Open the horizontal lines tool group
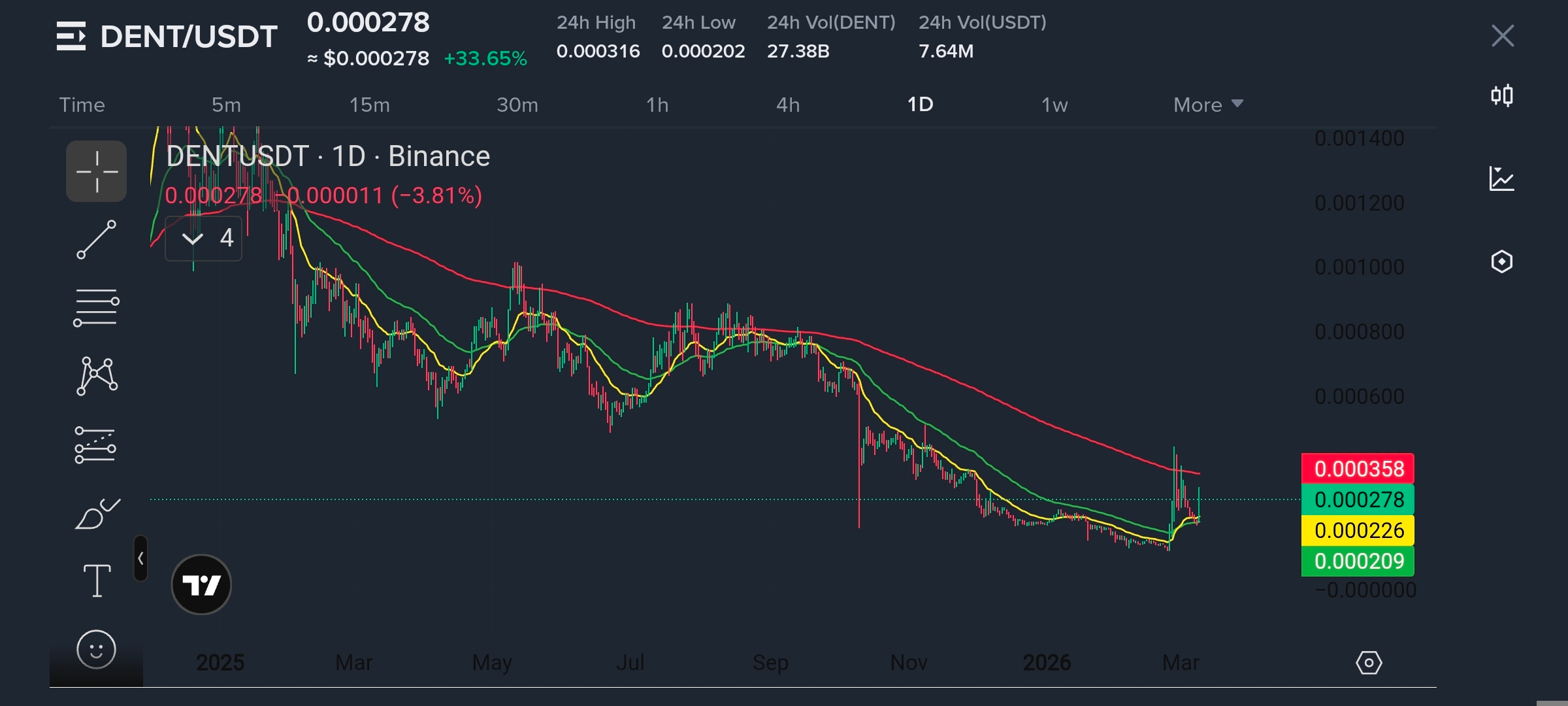The image size is (1568, 706). tap(96, 307)
